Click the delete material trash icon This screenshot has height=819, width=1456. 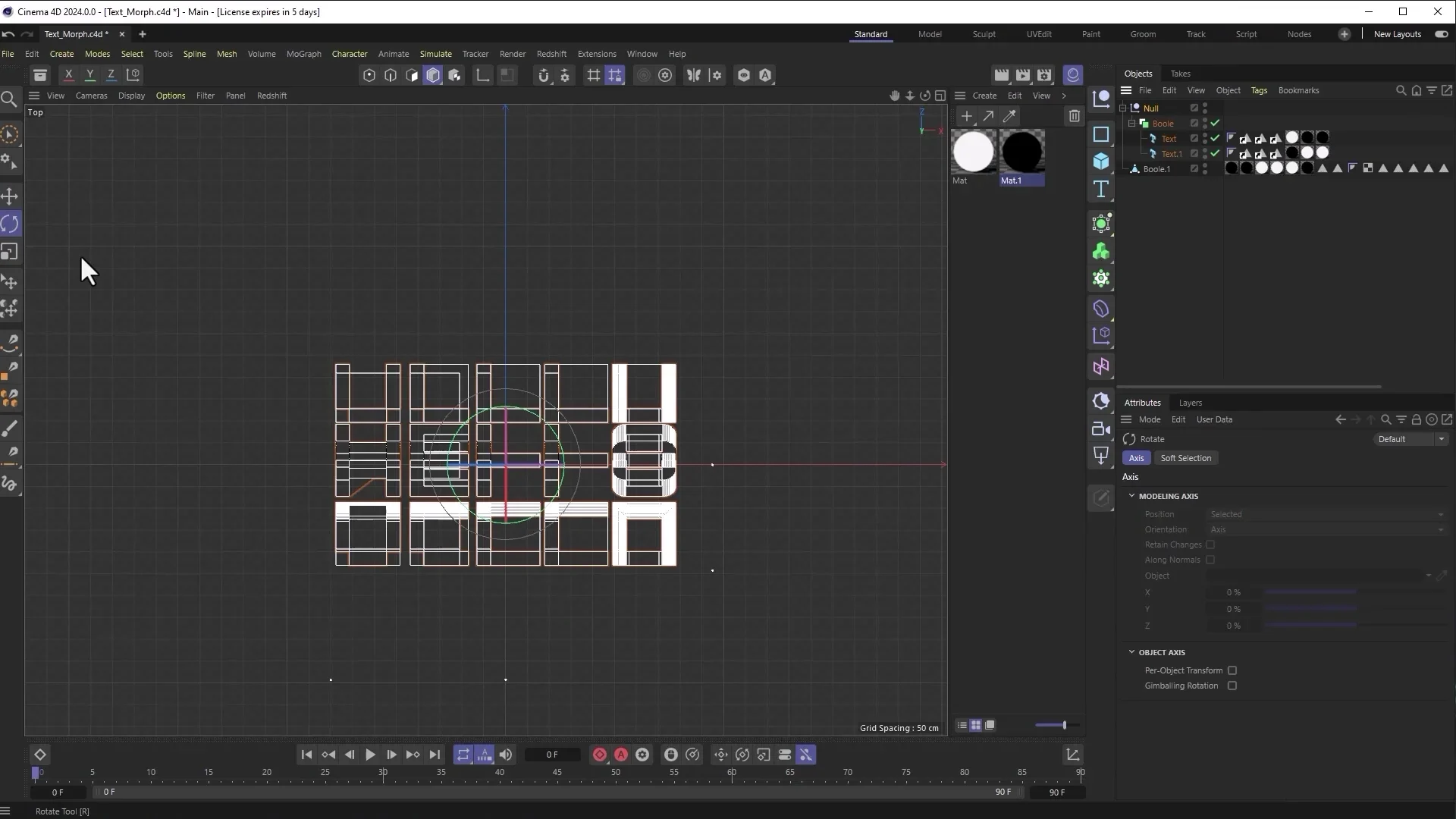(1075, 116)
